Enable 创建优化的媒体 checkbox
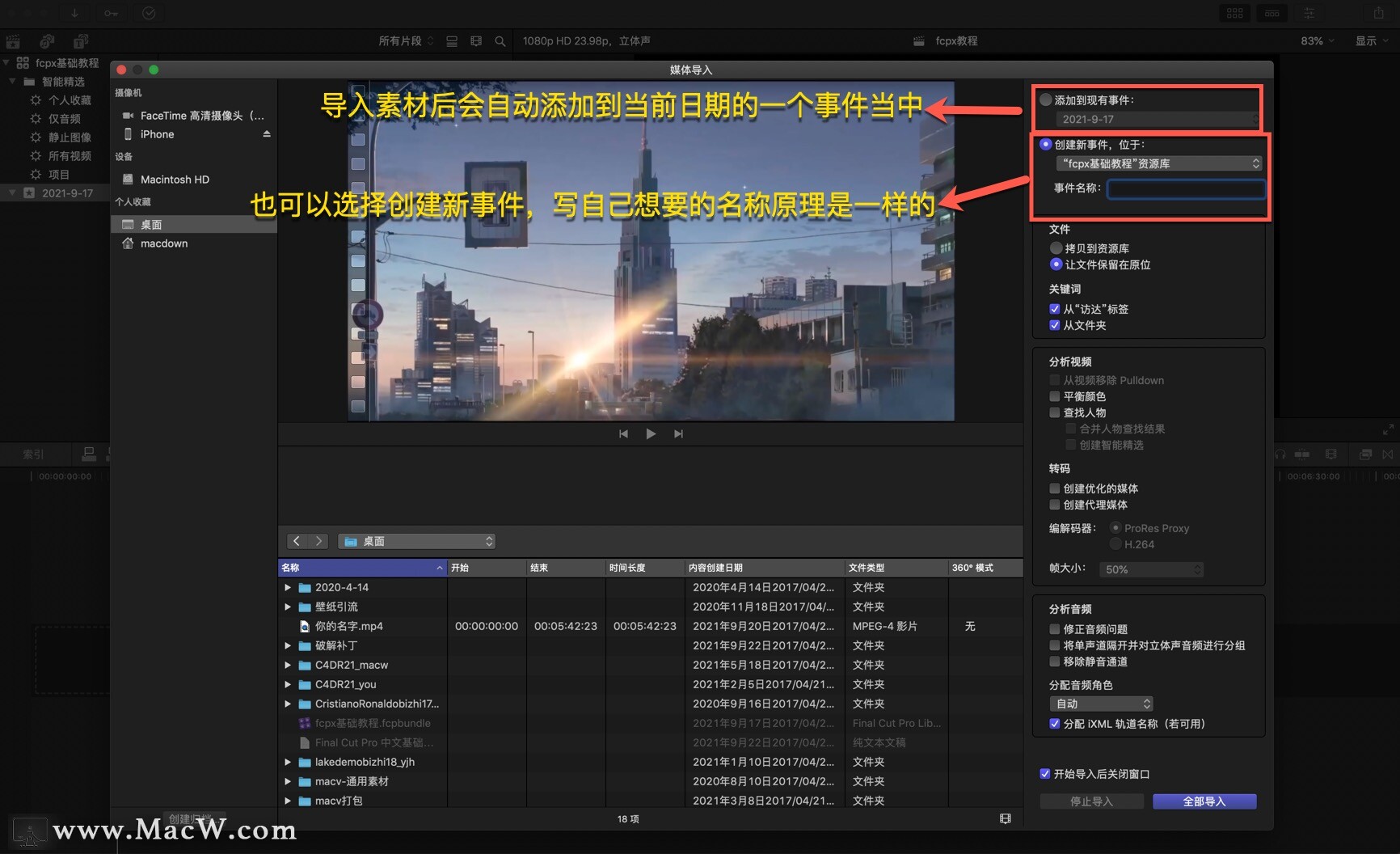Screen dimensions: 1400x854 pyautogui.click(x=1054, y=488)
